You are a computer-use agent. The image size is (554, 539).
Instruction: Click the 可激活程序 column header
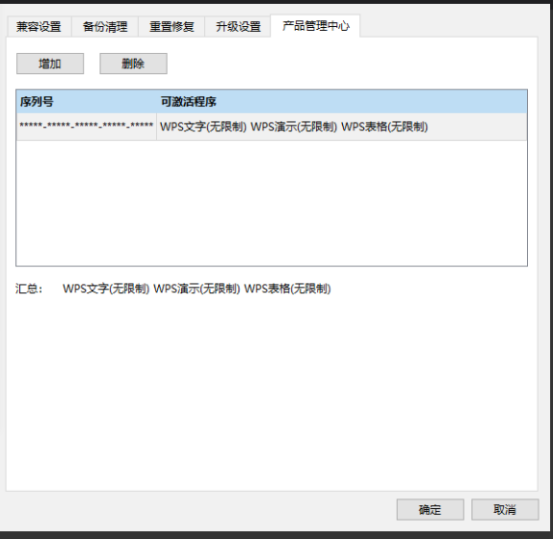pos(342,102)
